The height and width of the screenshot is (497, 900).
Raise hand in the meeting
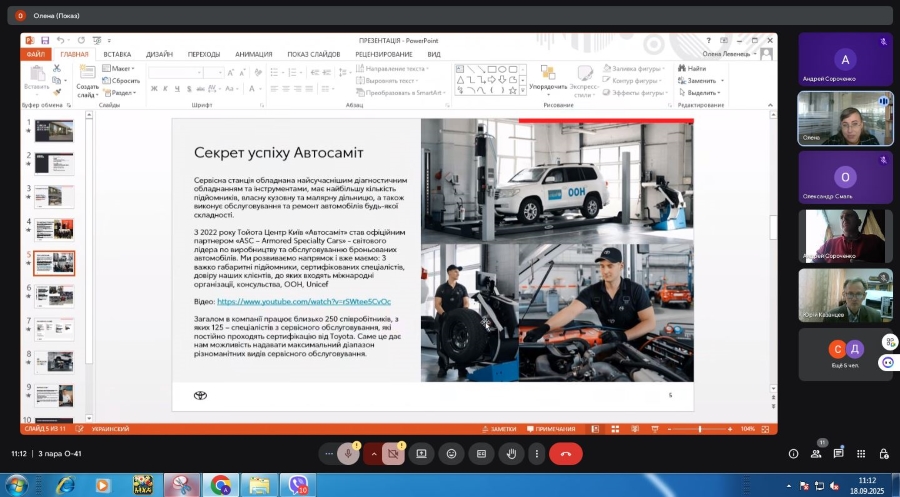[x=511, y=453]
